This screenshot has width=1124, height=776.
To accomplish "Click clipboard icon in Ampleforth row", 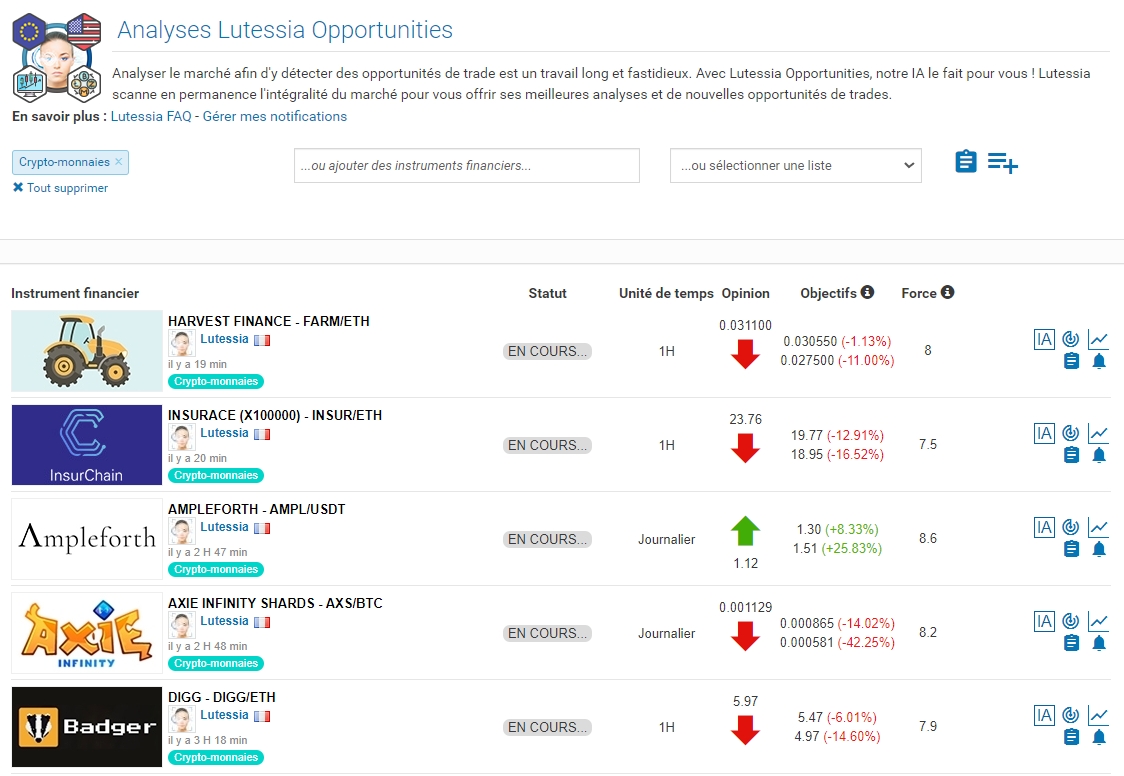I will [x=1071, y=549].
